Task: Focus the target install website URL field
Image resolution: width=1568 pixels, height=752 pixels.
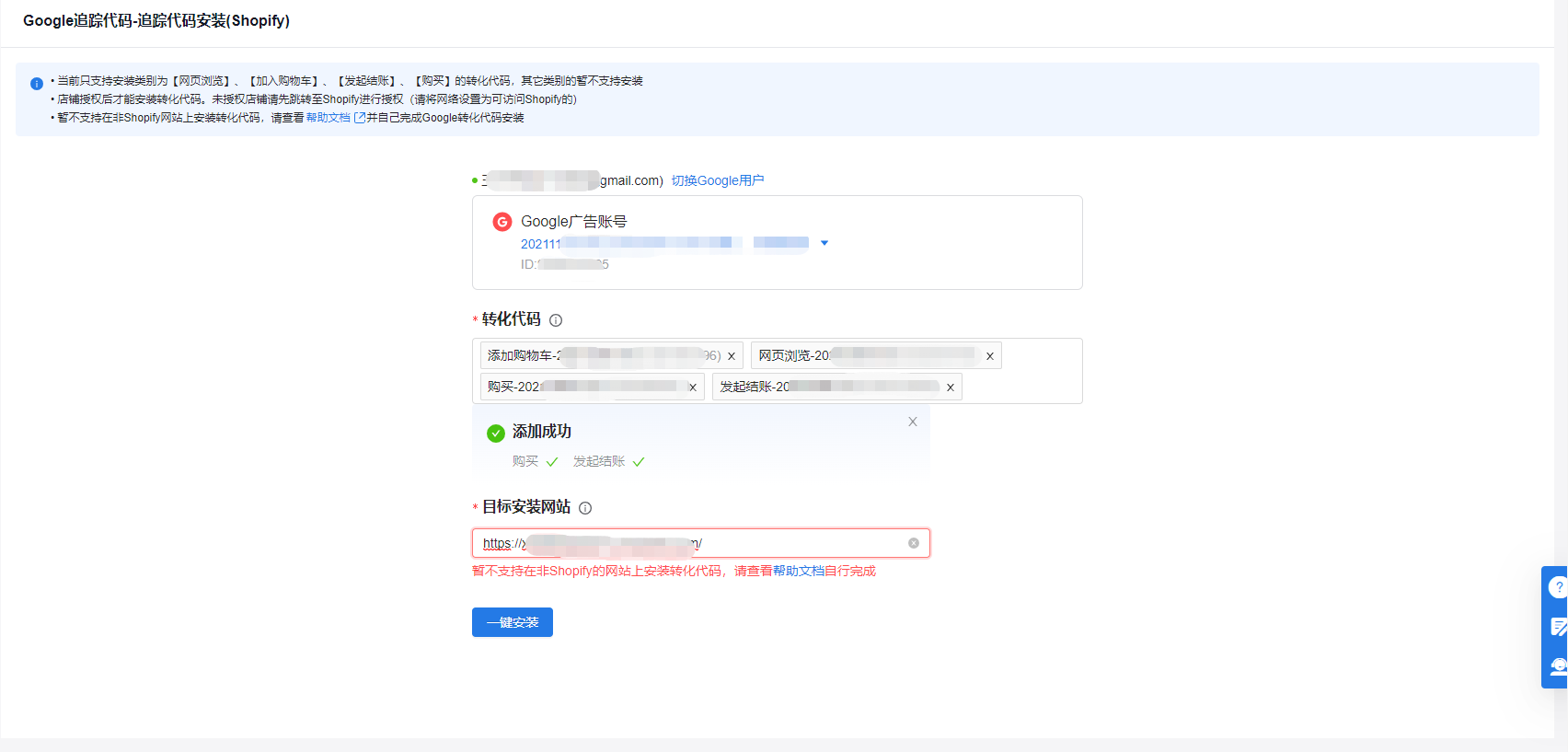Action: click(x=701, y=543)
